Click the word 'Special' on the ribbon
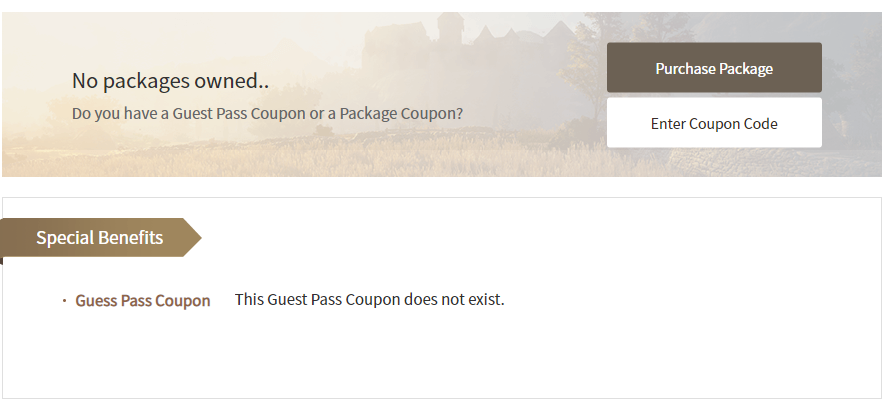This screenshot has width=884, height=405. point(65,237)
